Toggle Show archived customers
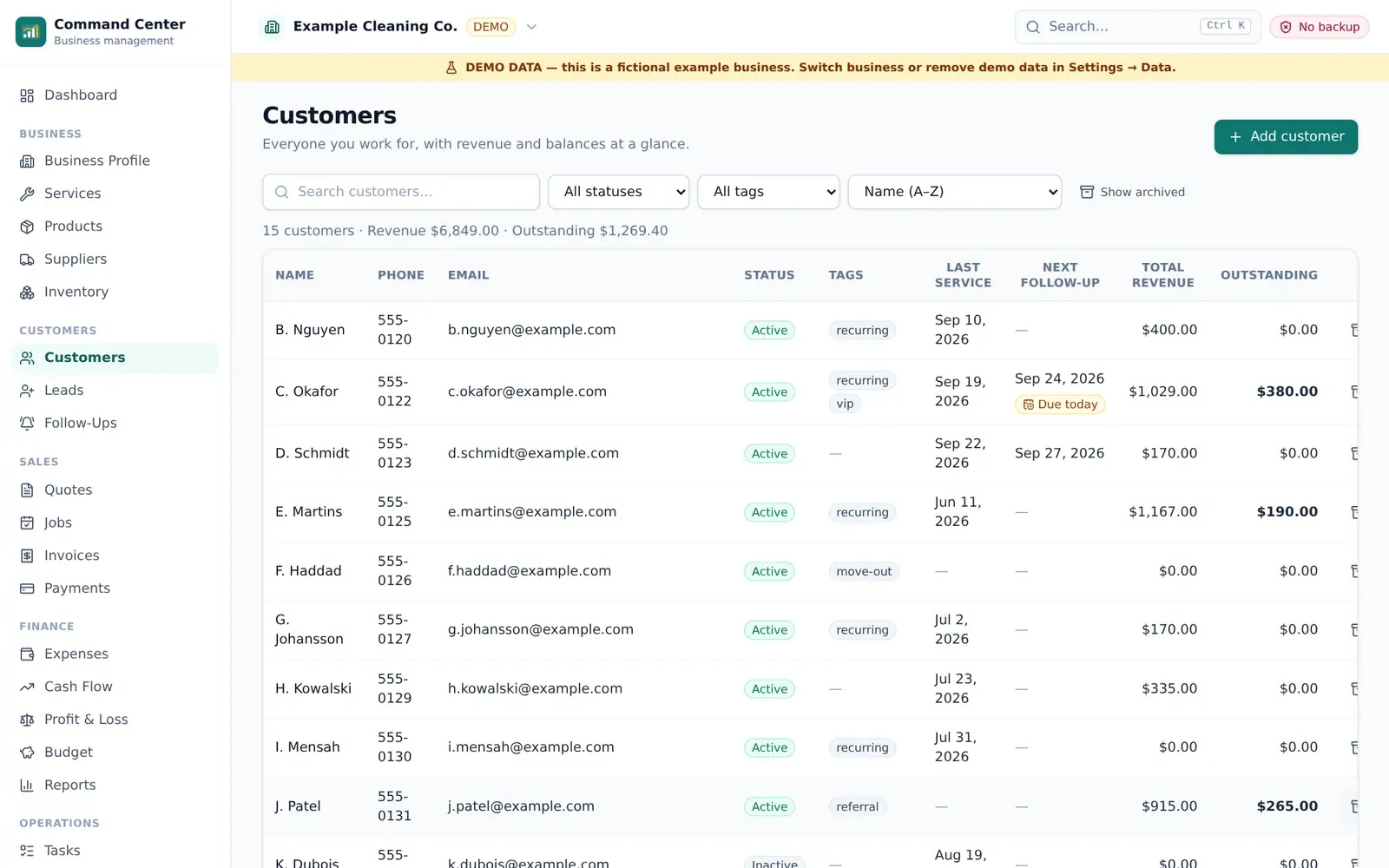This screenshot has height=868, width=1389. 1132,192
